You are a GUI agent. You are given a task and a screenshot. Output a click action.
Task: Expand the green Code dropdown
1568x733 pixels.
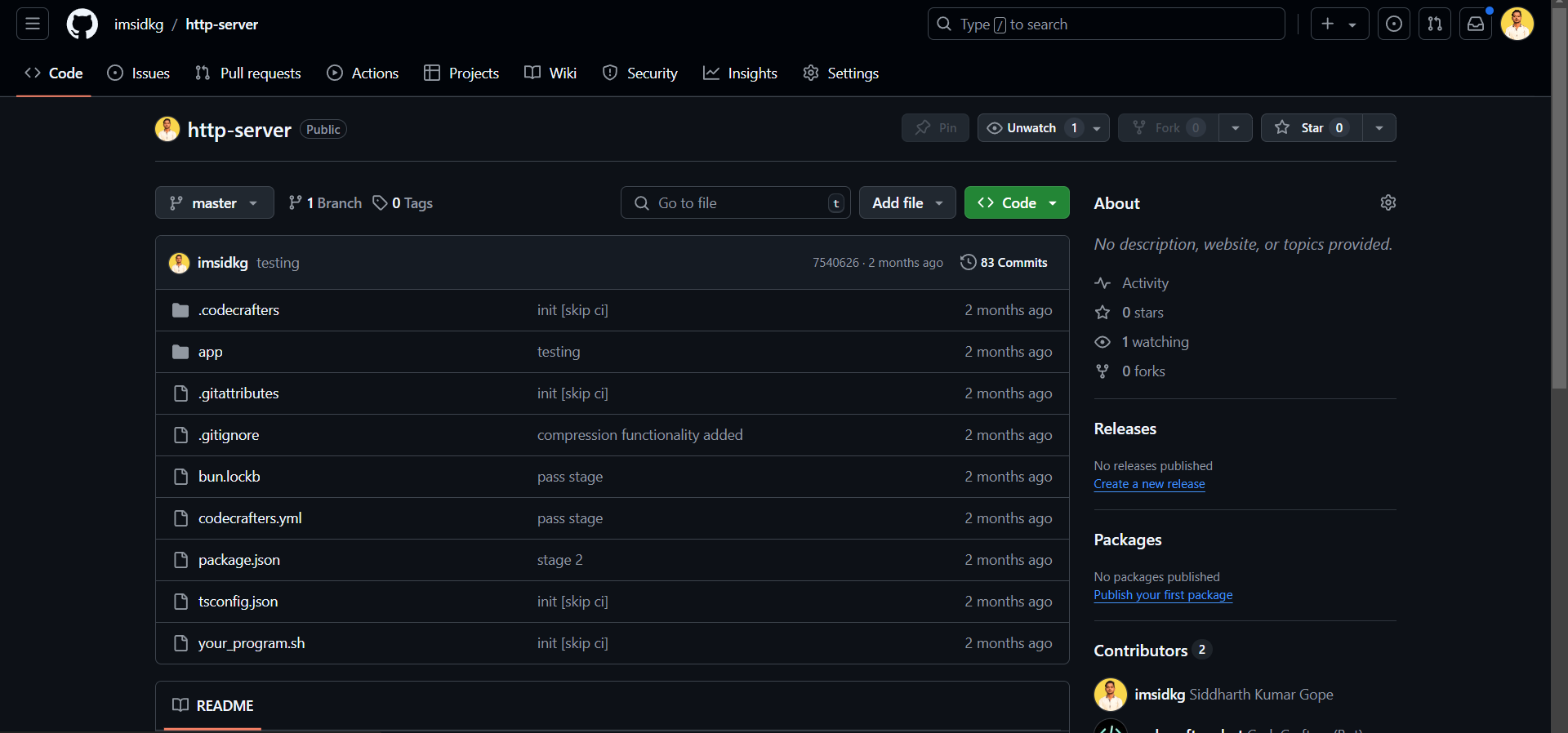click(x=1016, y=203)
